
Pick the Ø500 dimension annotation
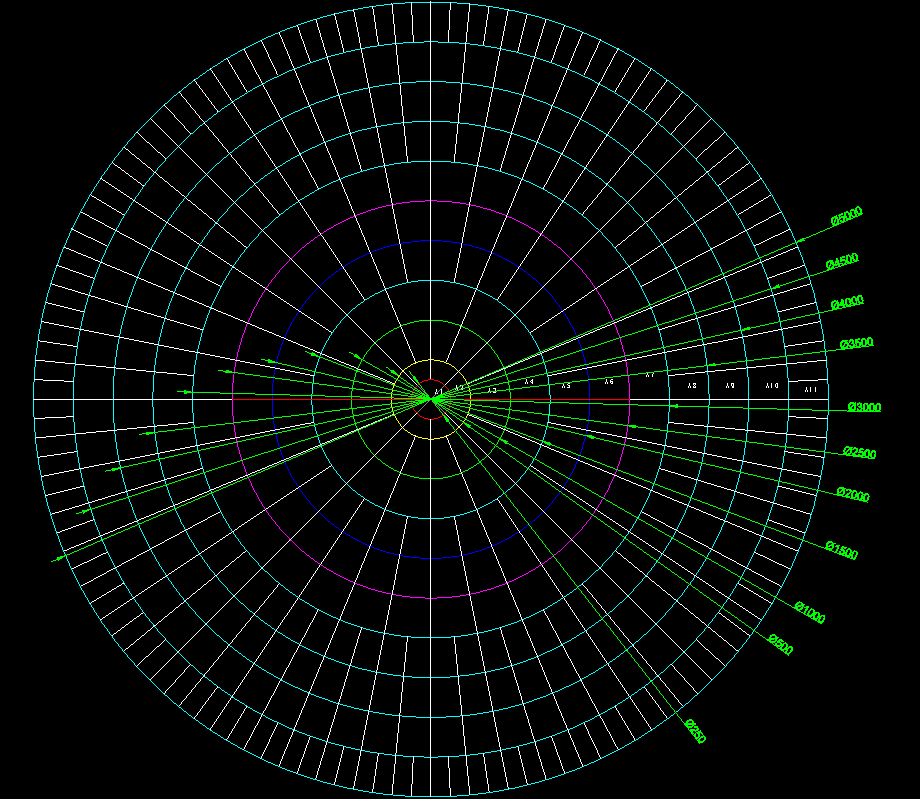780,645
